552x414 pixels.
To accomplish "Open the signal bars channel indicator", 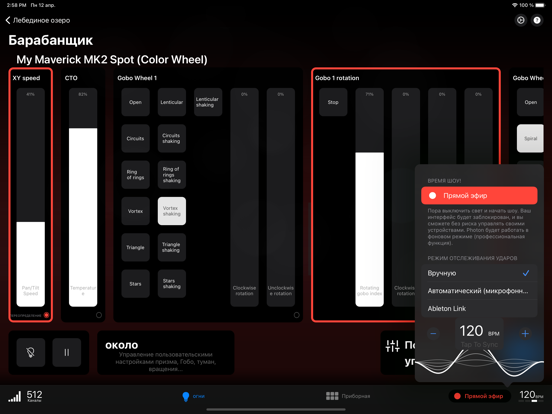I will tap(14, 396).
